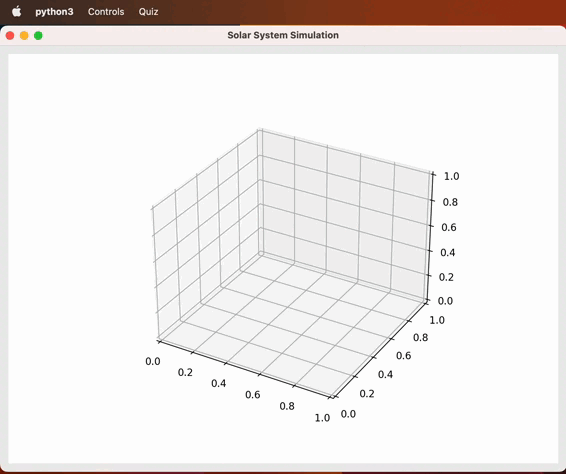Open the python3 application menu
This screenshot has width=566, height=474.
pos(54,12)
